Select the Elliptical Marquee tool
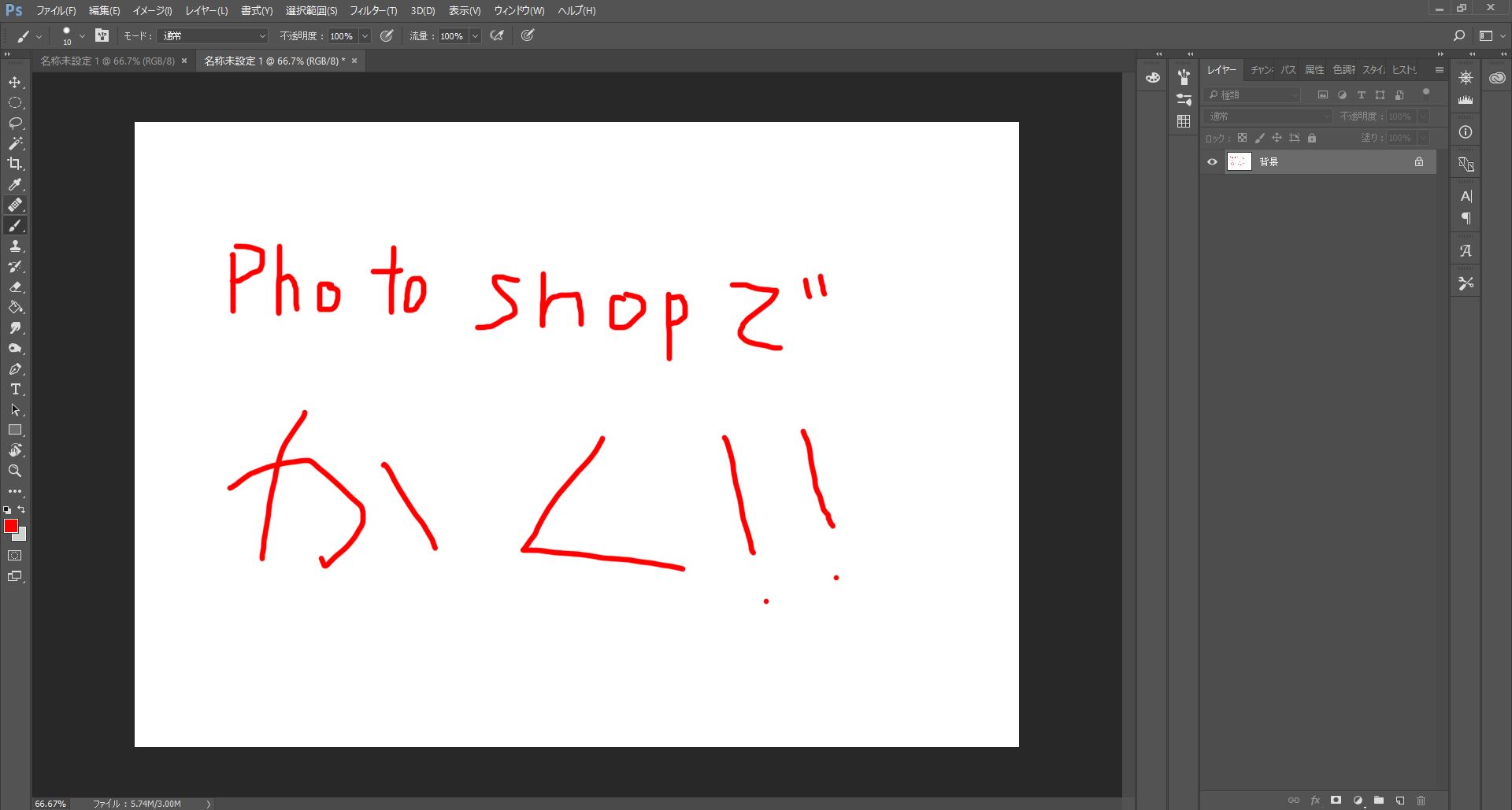Screen dimensions: 1512x810 pyautogui.click(x=15, y=102)
